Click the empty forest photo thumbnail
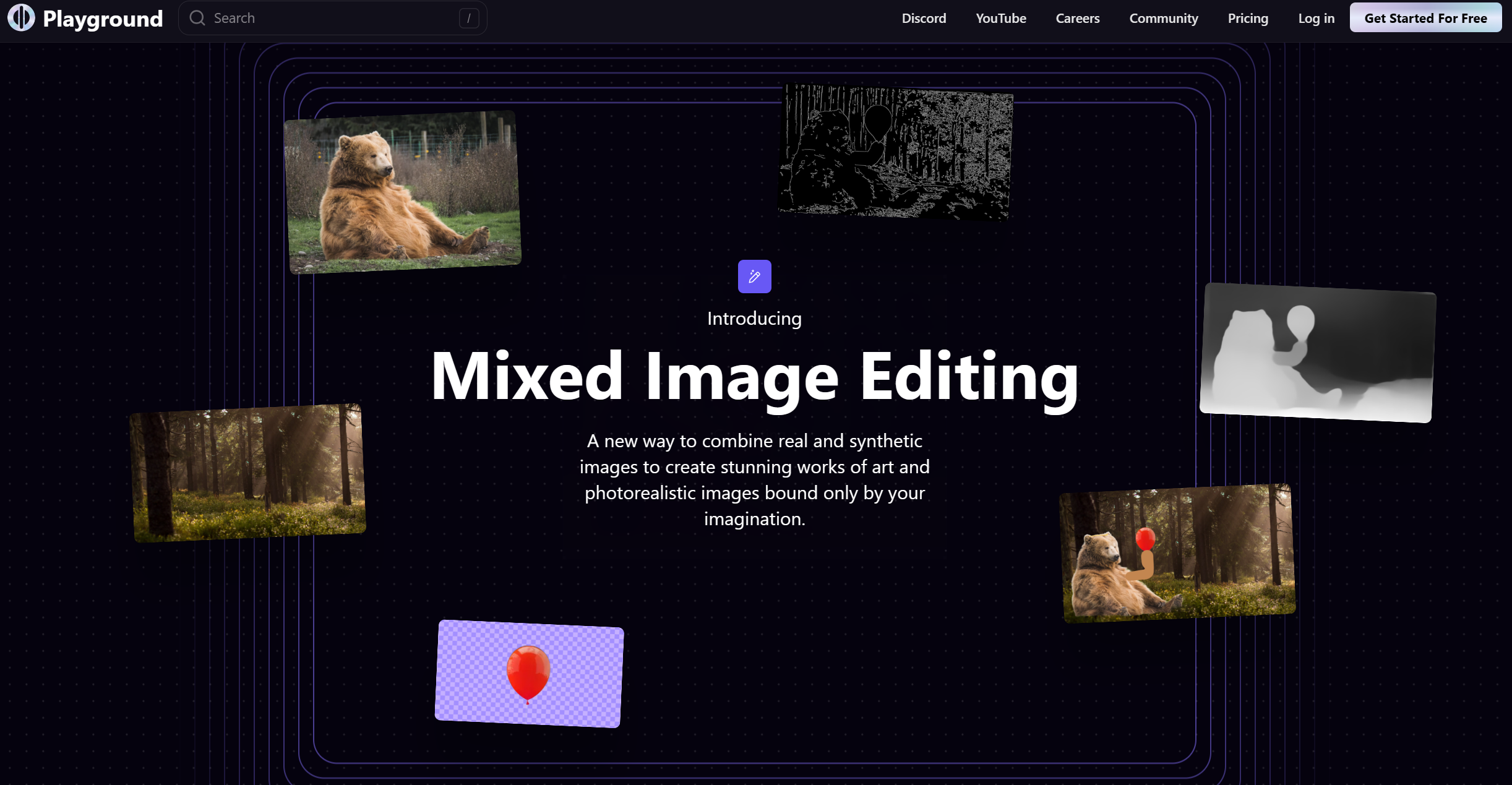1512x785 pixels. click(248, 473)
